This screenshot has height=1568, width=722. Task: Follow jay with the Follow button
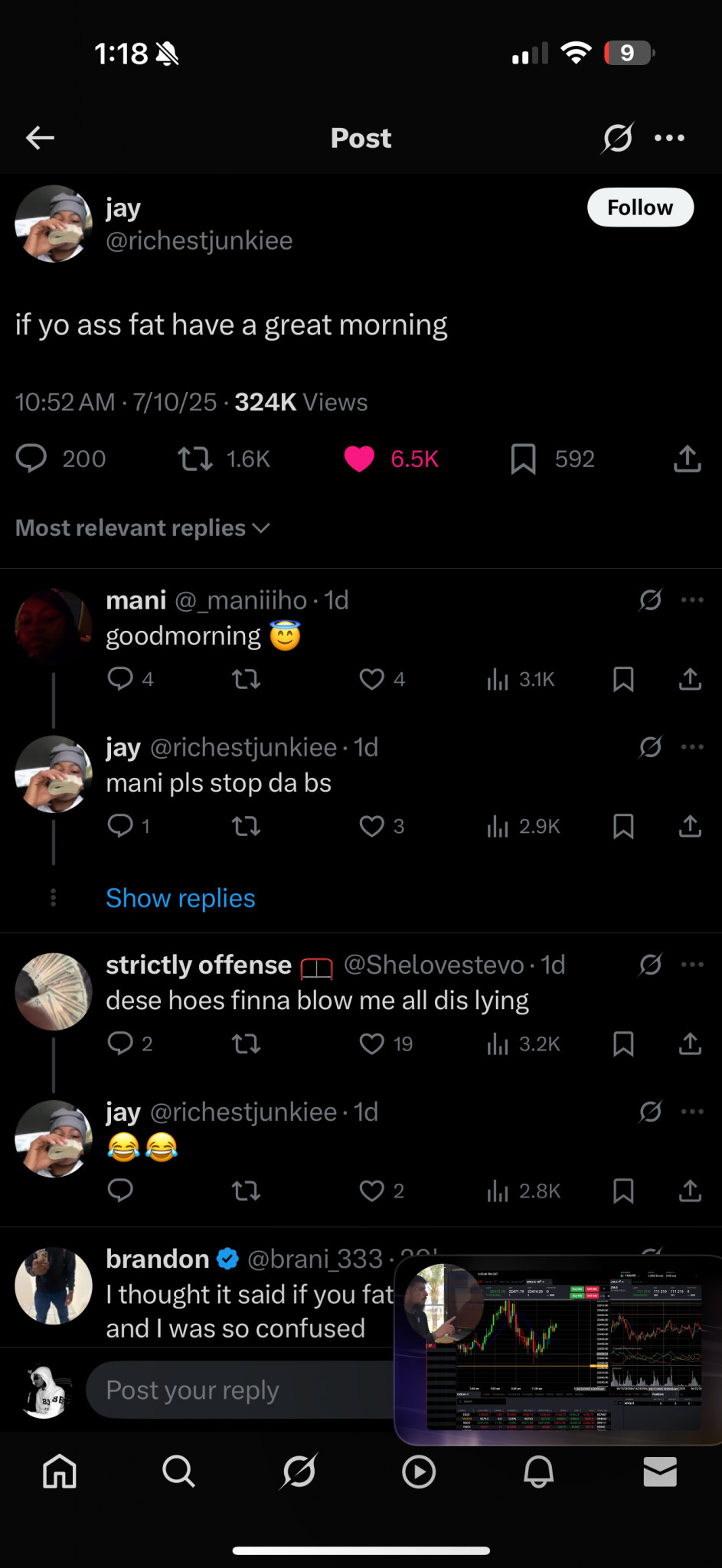640,207
